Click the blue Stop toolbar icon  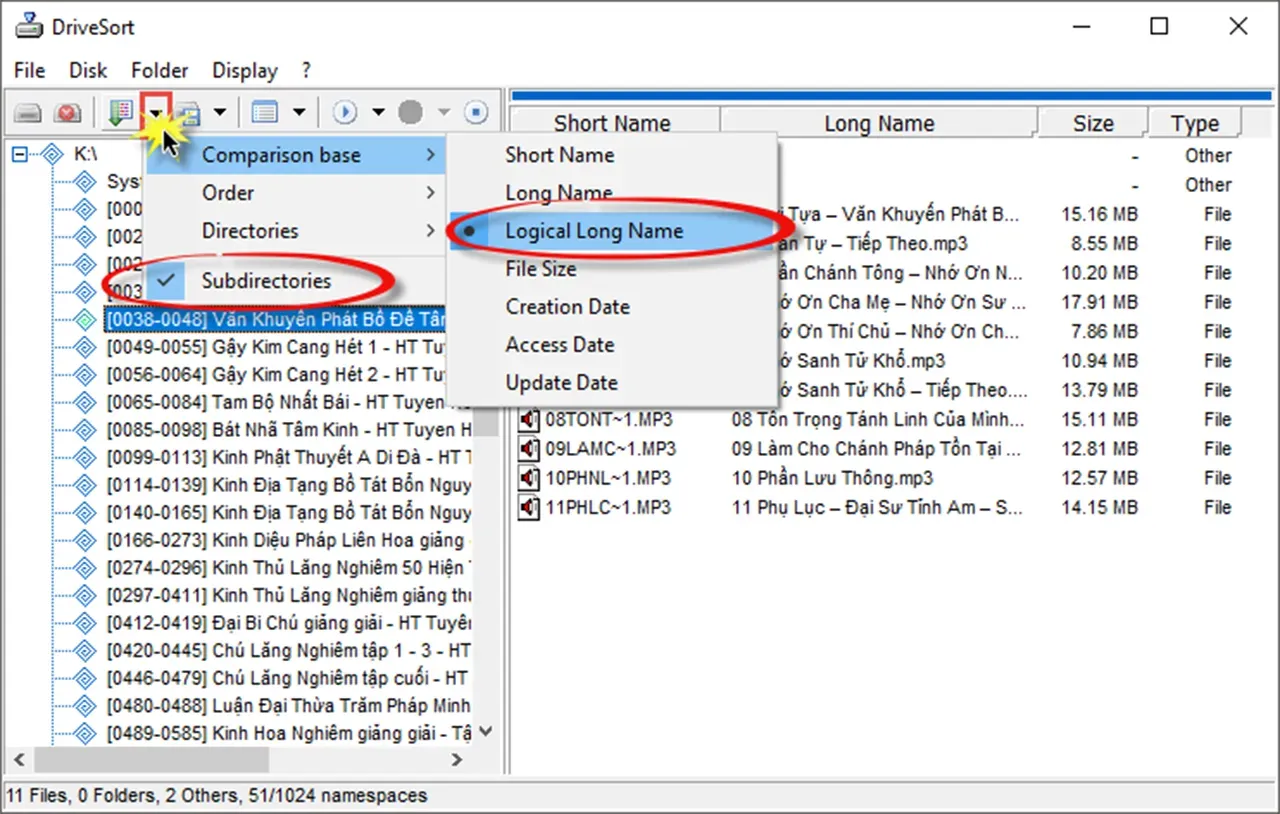(476, 112)
